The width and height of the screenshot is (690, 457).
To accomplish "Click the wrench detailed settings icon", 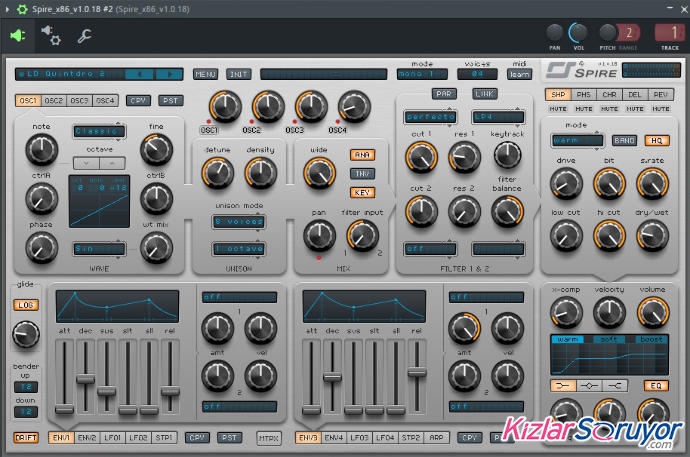I will 84,36.
